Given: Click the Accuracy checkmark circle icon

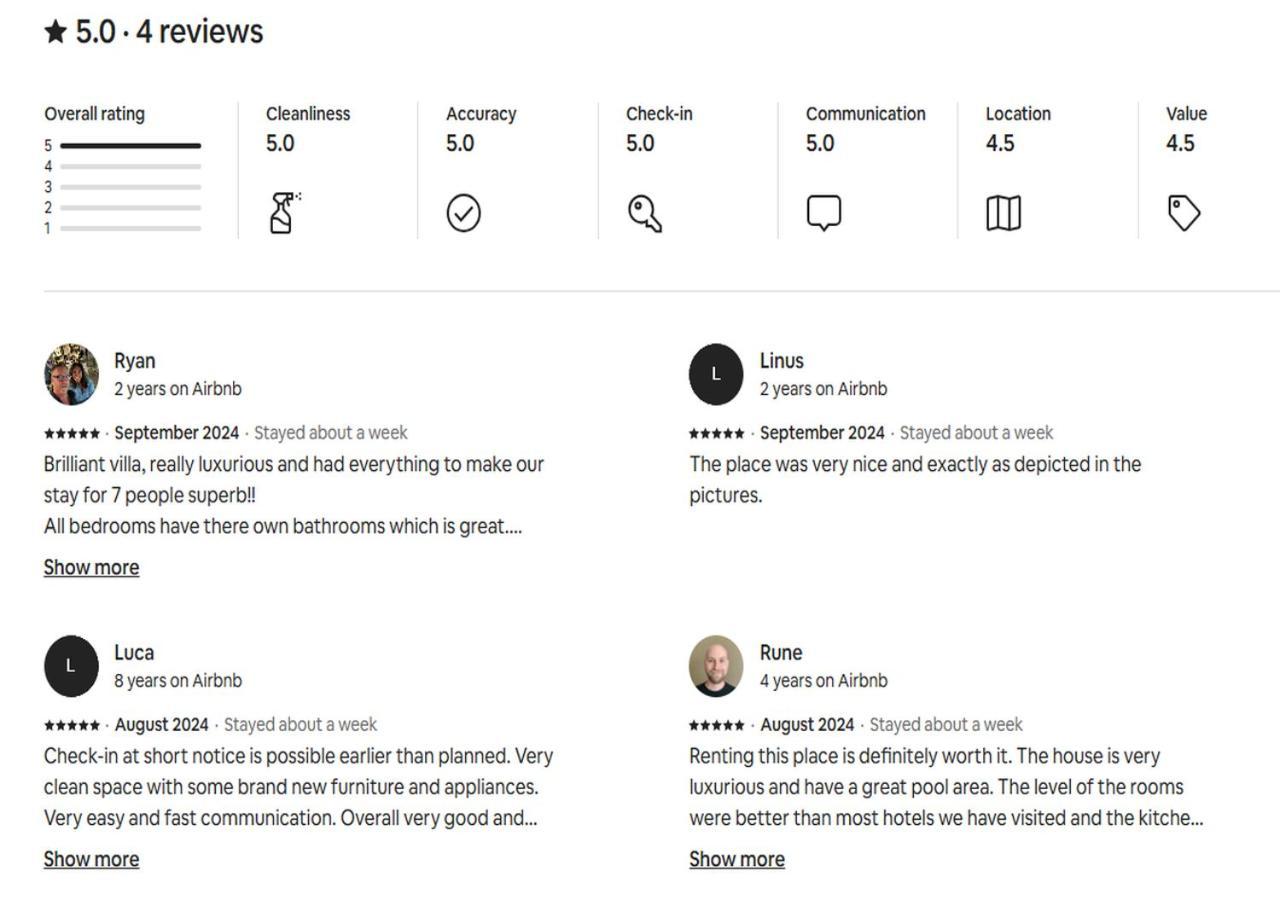Looking at the screenshot, I should 463,213.
